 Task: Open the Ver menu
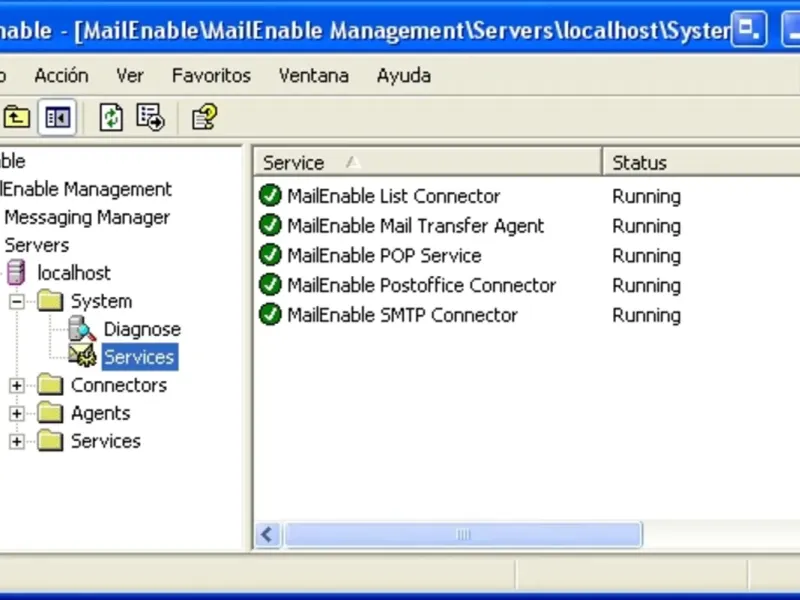tap(130, 76)
